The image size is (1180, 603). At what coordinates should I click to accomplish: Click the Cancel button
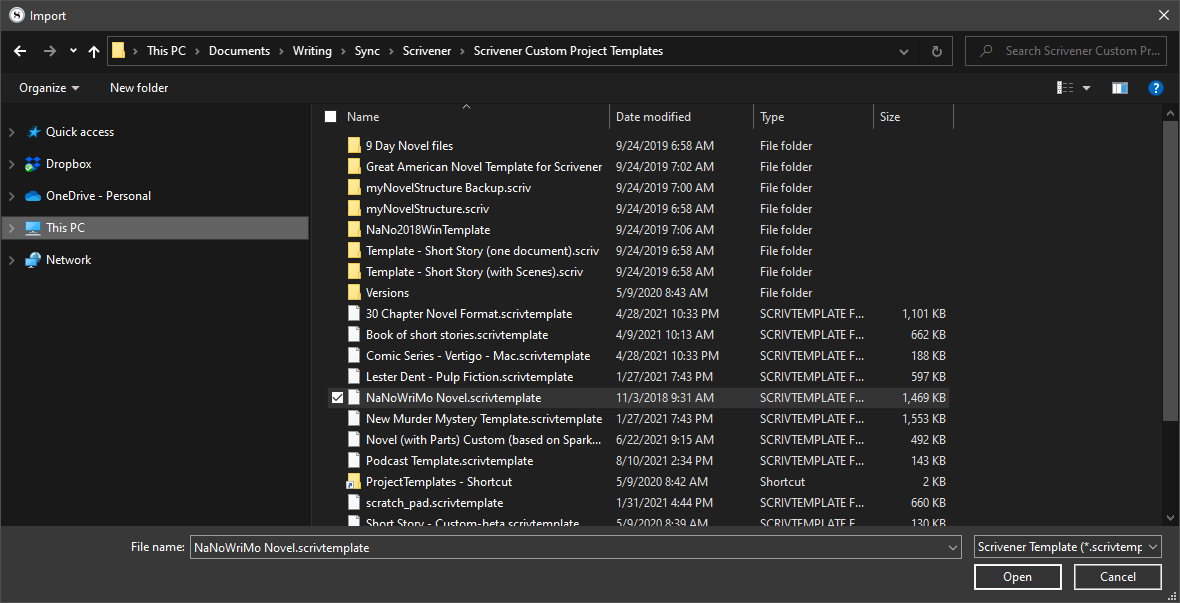click(1118, 577)
